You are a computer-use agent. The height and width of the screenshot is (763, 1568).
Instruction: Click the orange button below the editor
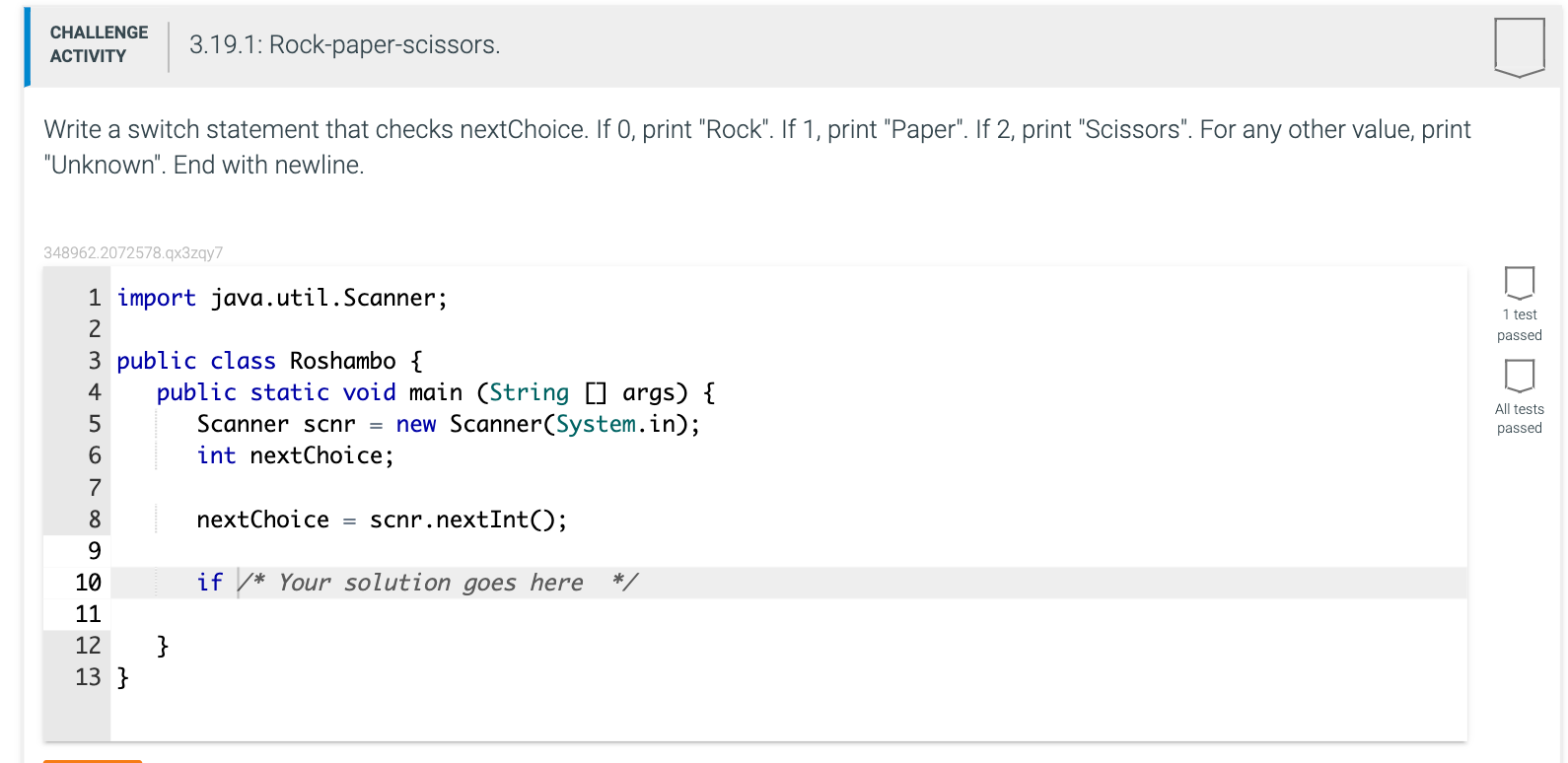click(93, 760)
